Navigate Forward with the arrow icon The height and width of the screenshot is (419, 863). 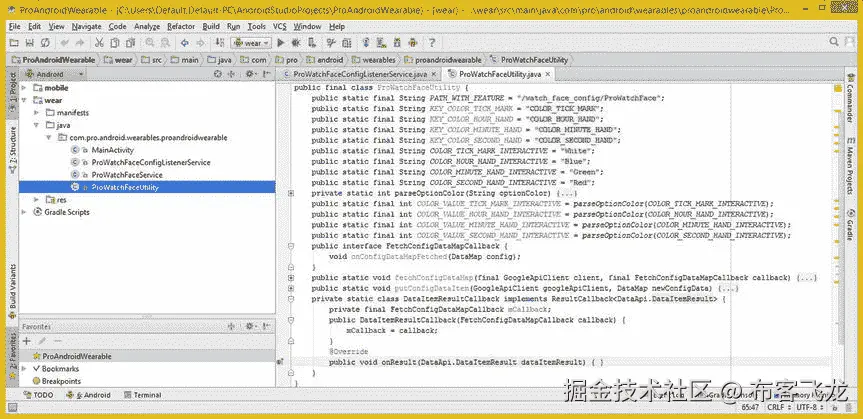[x=200, y=42]
